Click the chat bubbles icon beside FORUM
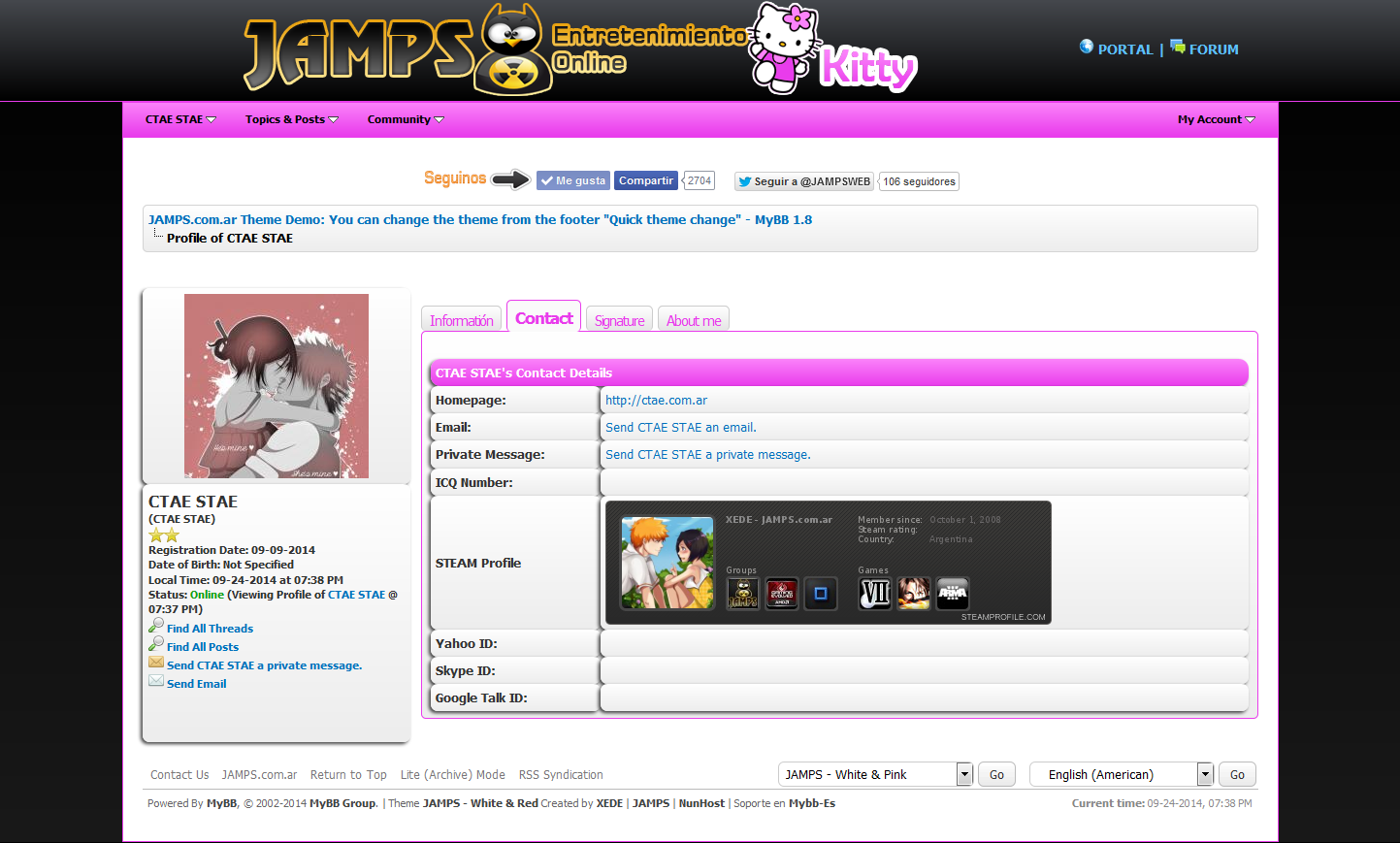This screenshot has height=843, width=1400. point(1178,47)
